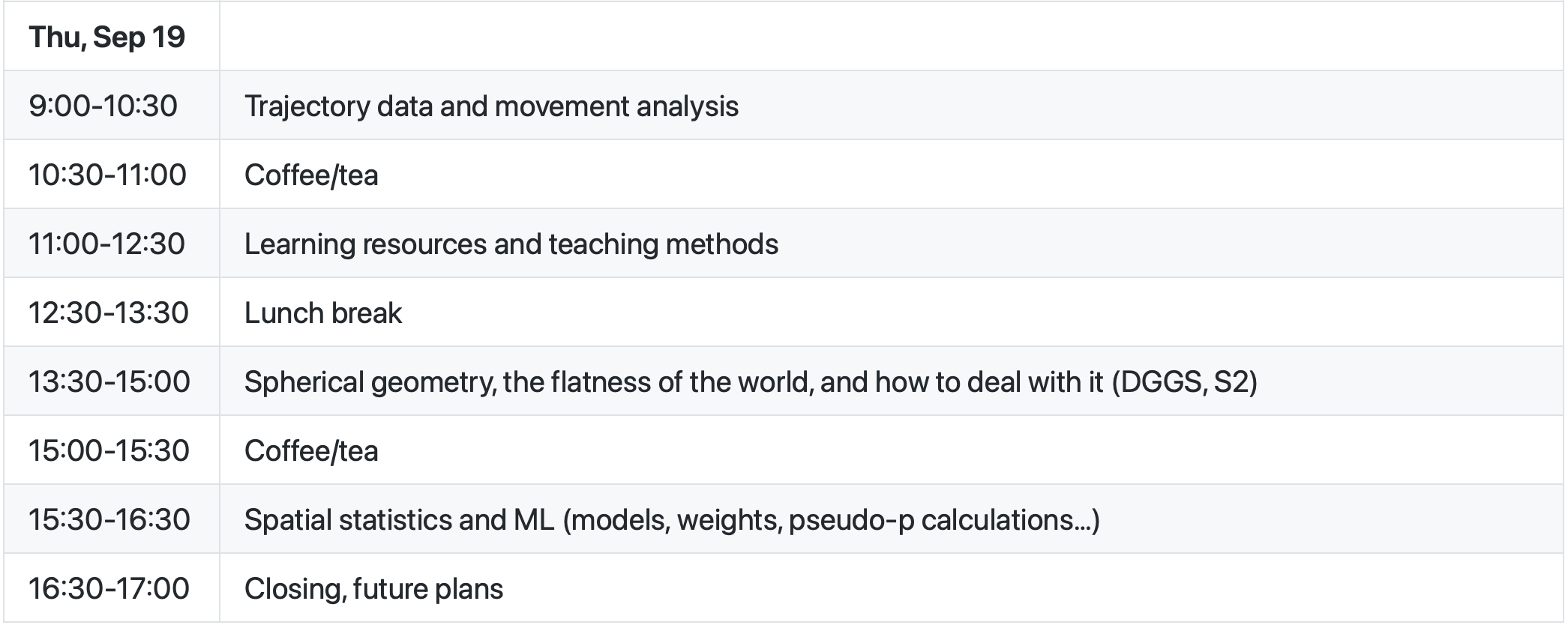The height and width of the screenshot is (625, 1568).
Task: Click the 9:00-10:30 time cell
Action: [x=103, y=106]
